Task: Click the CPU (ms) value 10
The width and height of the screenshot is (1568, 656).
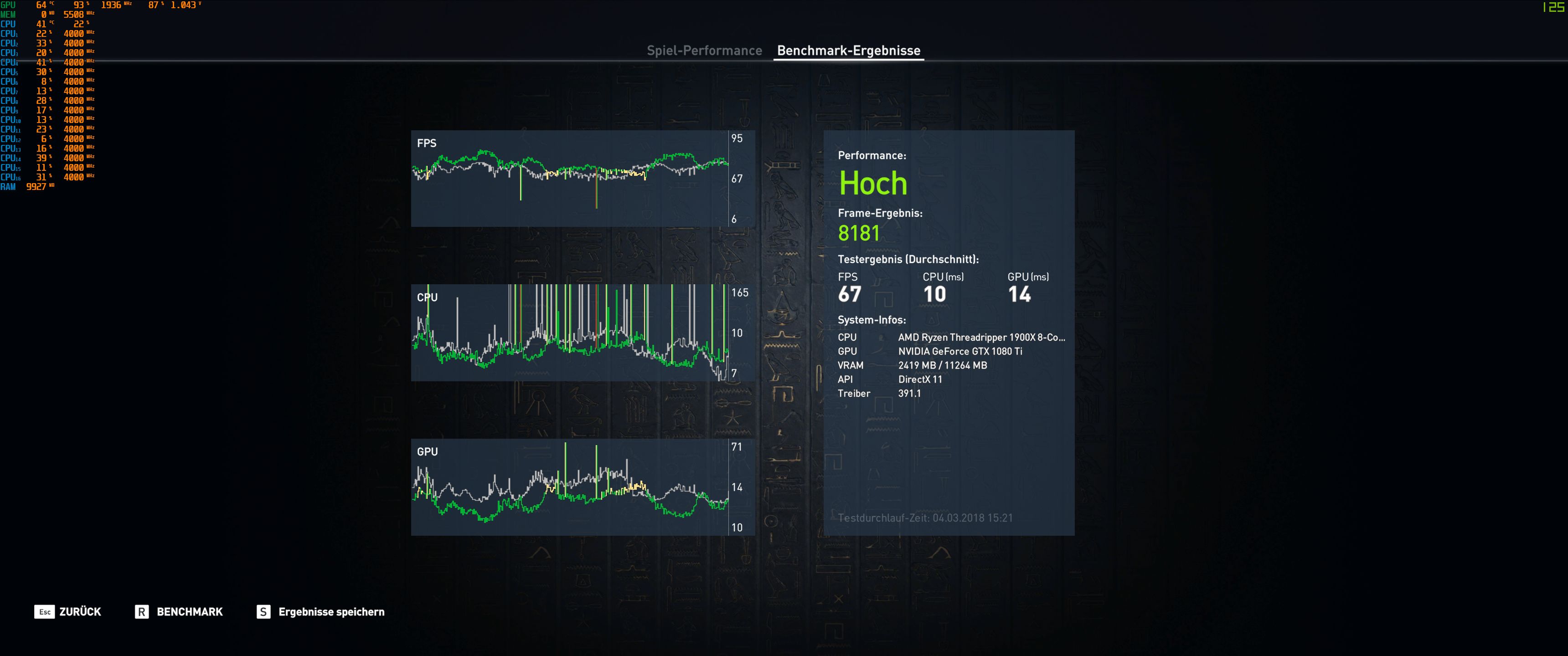Action: (x=934, y=295)
